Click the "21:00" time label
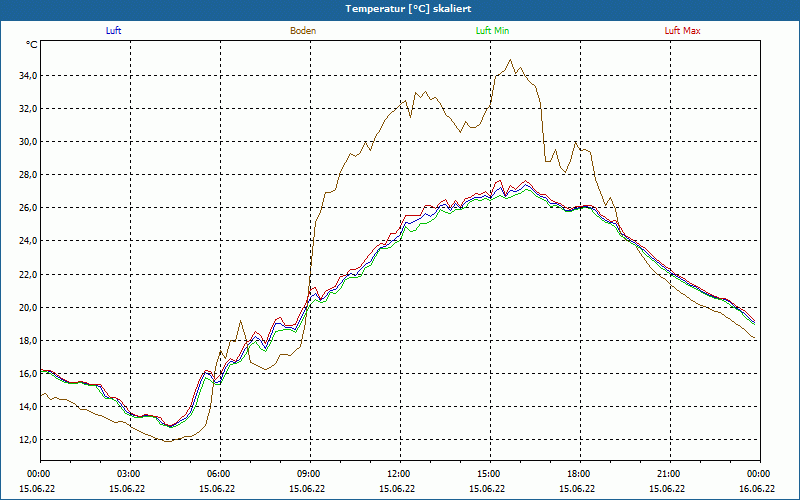The image size is (800, 500). [670, 474]
